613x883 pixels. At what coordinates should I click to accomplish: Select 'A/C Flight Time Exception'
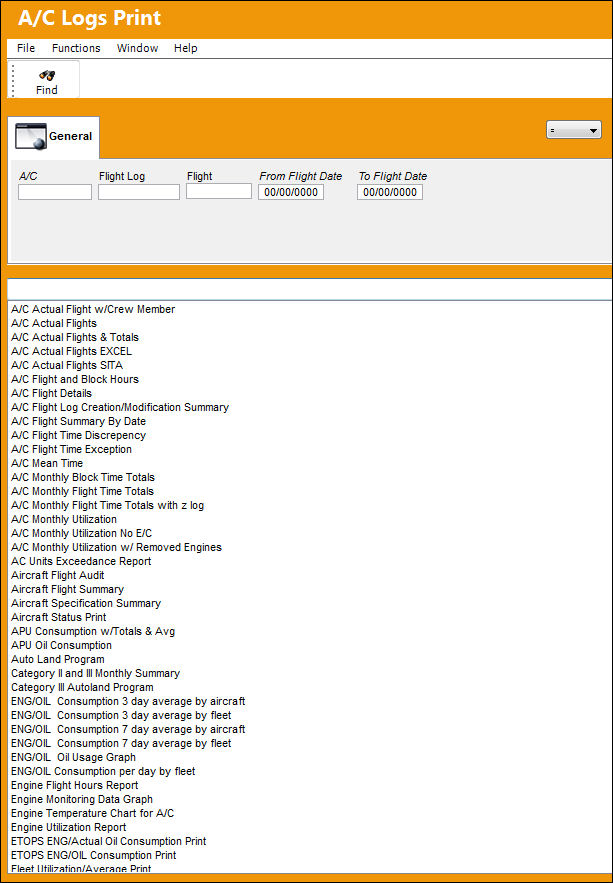click(71, 449)
